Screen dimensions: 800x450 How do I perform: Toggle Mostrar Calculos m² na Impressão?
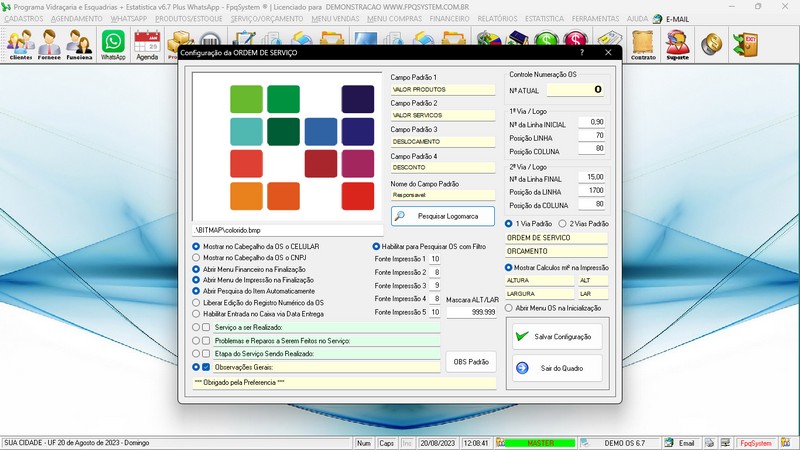pyautogui.click(x=509, y=267)
